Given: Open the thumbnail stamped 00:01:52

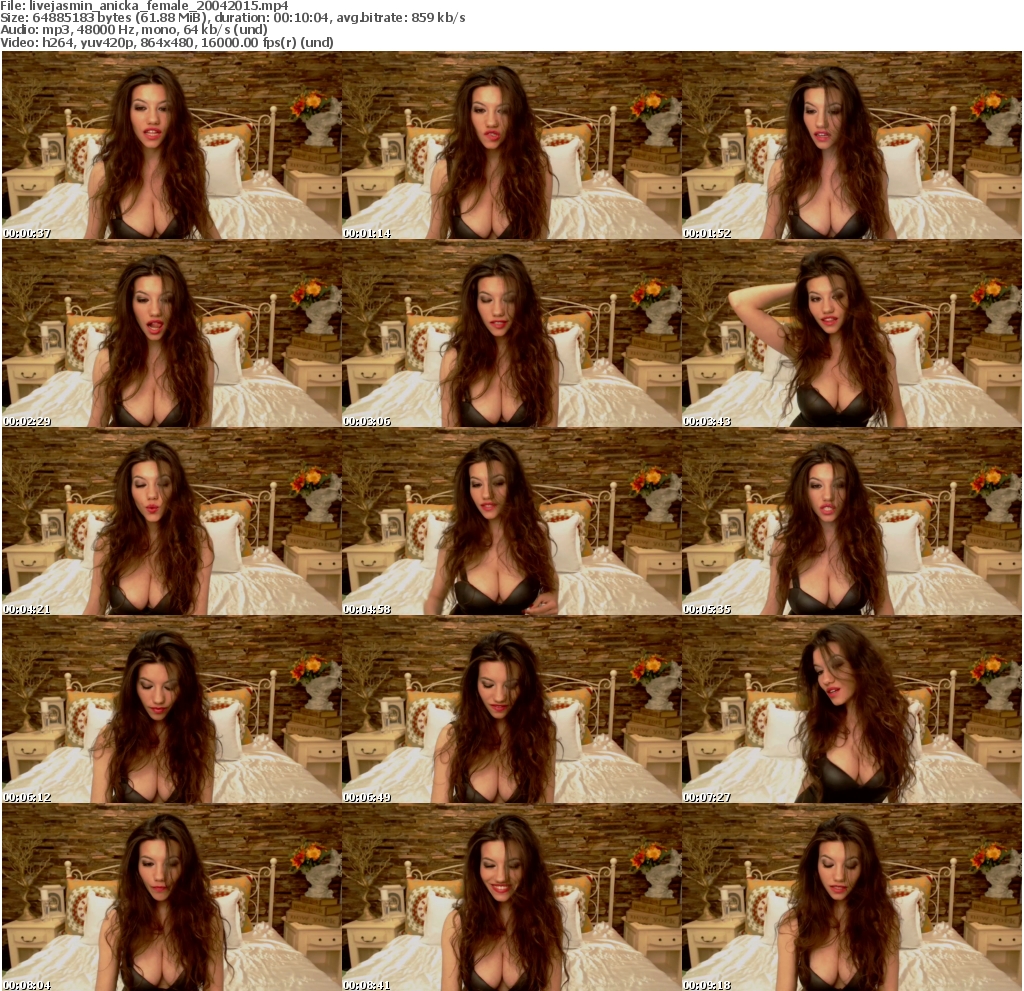Looking at the screenshot, I should pyautogui.click(x=852, y=145).
